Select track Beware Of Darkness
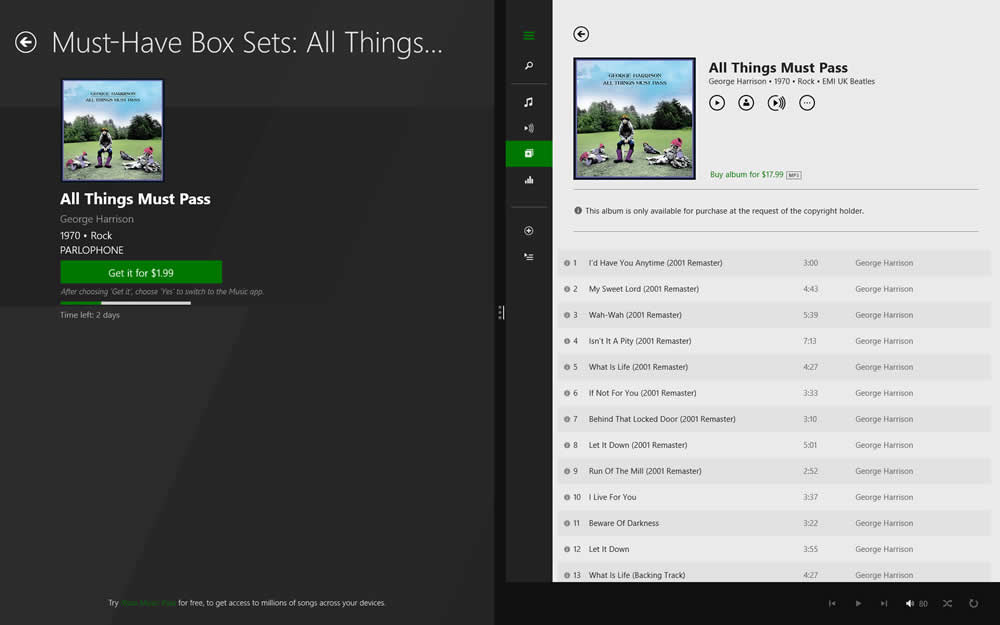This screenshot has height=625, width=1000. (774, 524)
